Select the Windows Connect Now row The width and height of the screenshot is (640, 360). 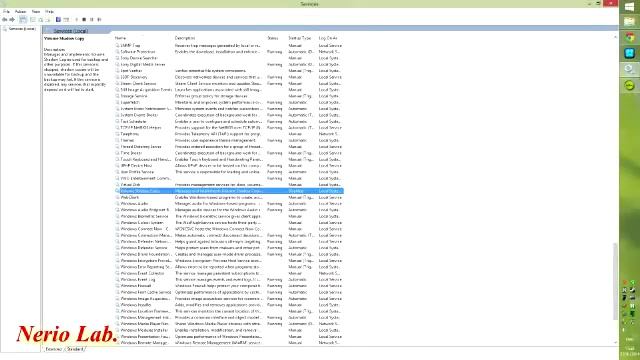pyautogui.click(x=229, y=229)
